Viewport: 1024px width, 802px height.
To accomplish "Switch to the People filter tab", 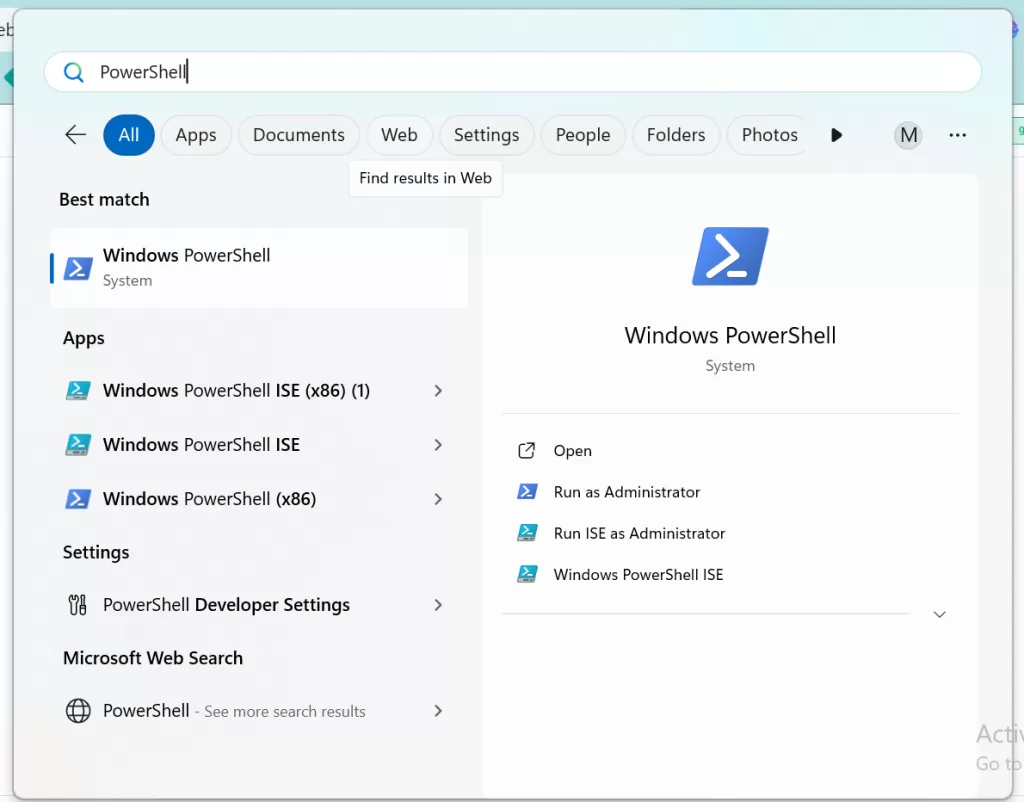I will (x=583, y=135).
